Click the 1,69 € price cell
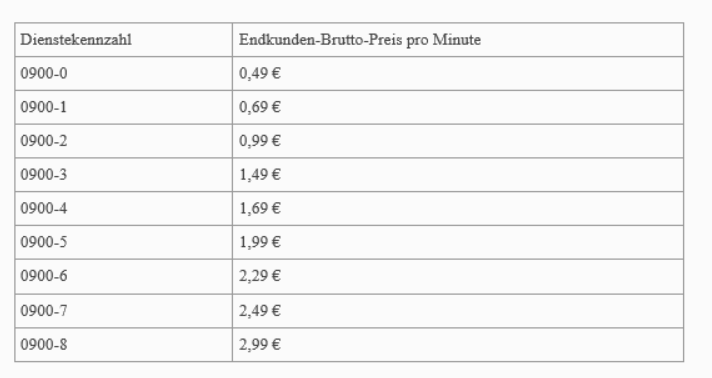Image resolution: width=712 pixels, height=378 pixels. pyautogui.click(x=458, y=209)
